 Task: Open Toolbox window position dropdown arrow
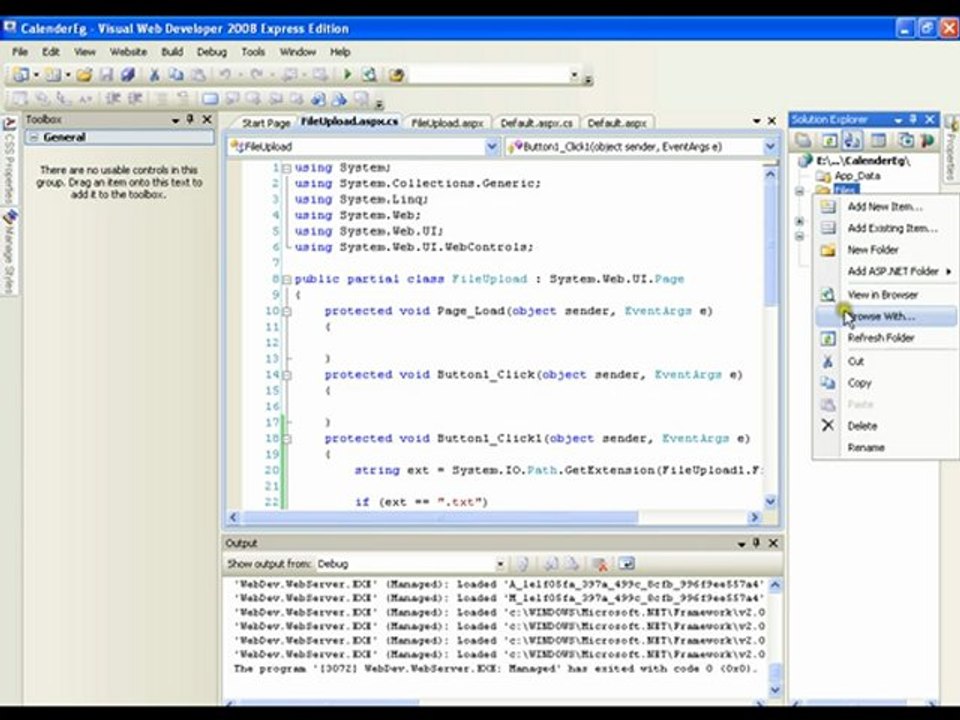(175, 120)
